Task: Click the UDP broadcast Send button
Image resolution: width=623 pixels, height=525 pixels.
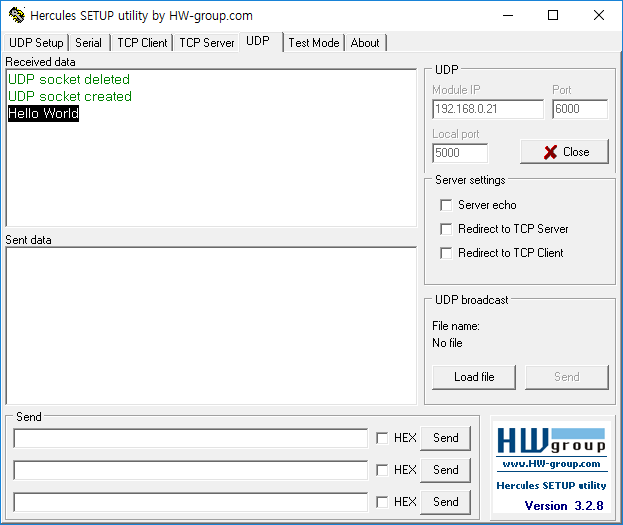Action: click(x=567, y=377)
